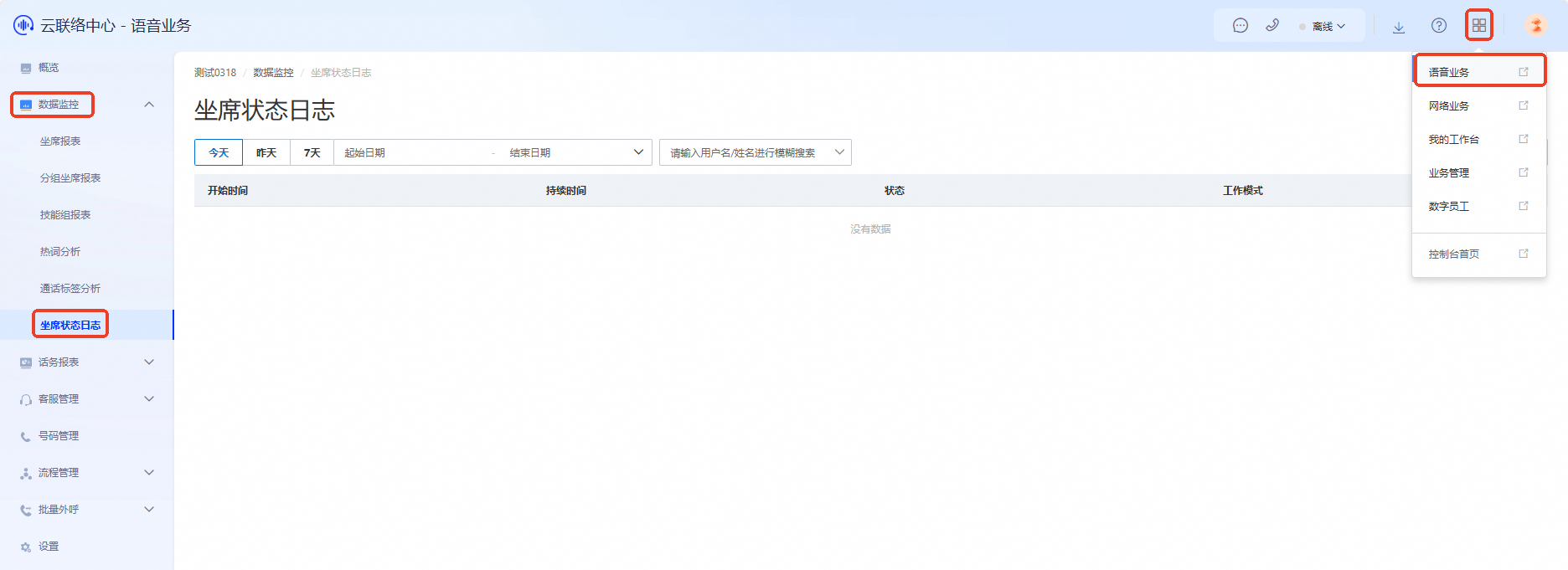Click the user avatar icon

coord(1536,25)
